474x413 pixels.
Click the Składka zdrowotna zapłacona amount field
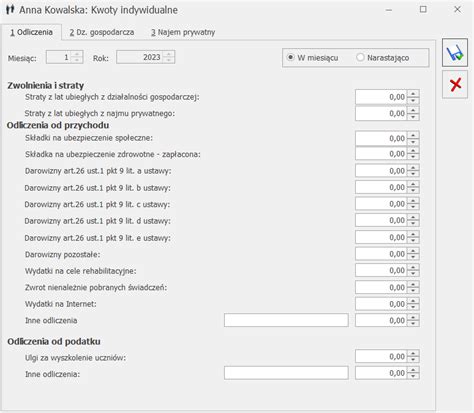pos(381,154)
